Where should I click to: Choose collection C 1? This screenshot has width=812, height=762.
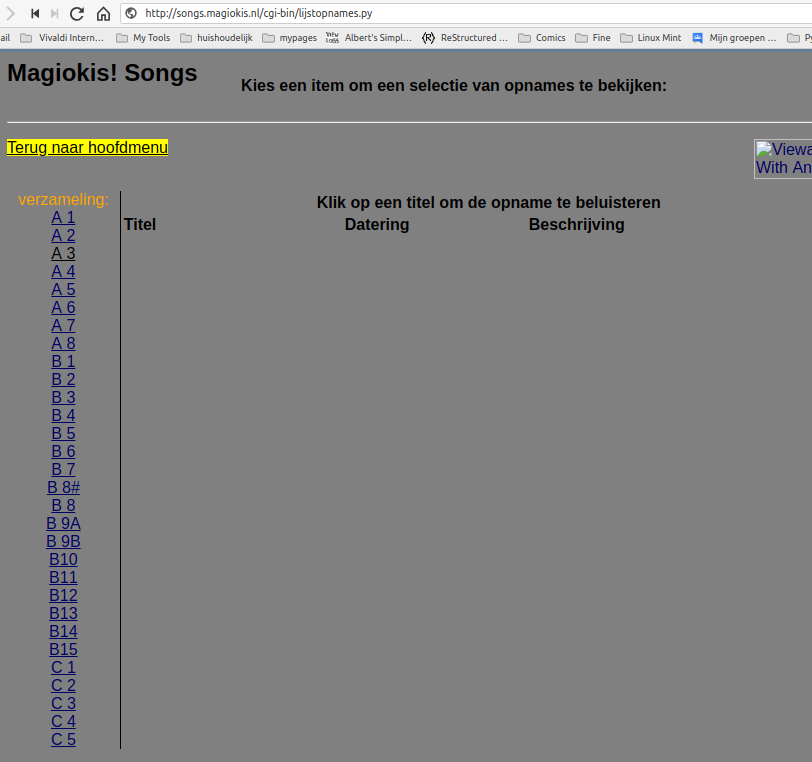pyautogui.click(x=63, y=668)
